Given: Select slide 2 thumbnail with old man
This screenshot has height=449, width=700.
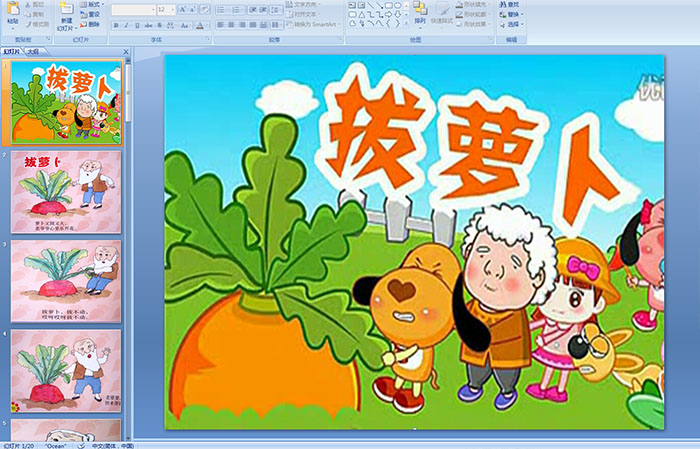Looking at the screenshot, I should (66, 192).
